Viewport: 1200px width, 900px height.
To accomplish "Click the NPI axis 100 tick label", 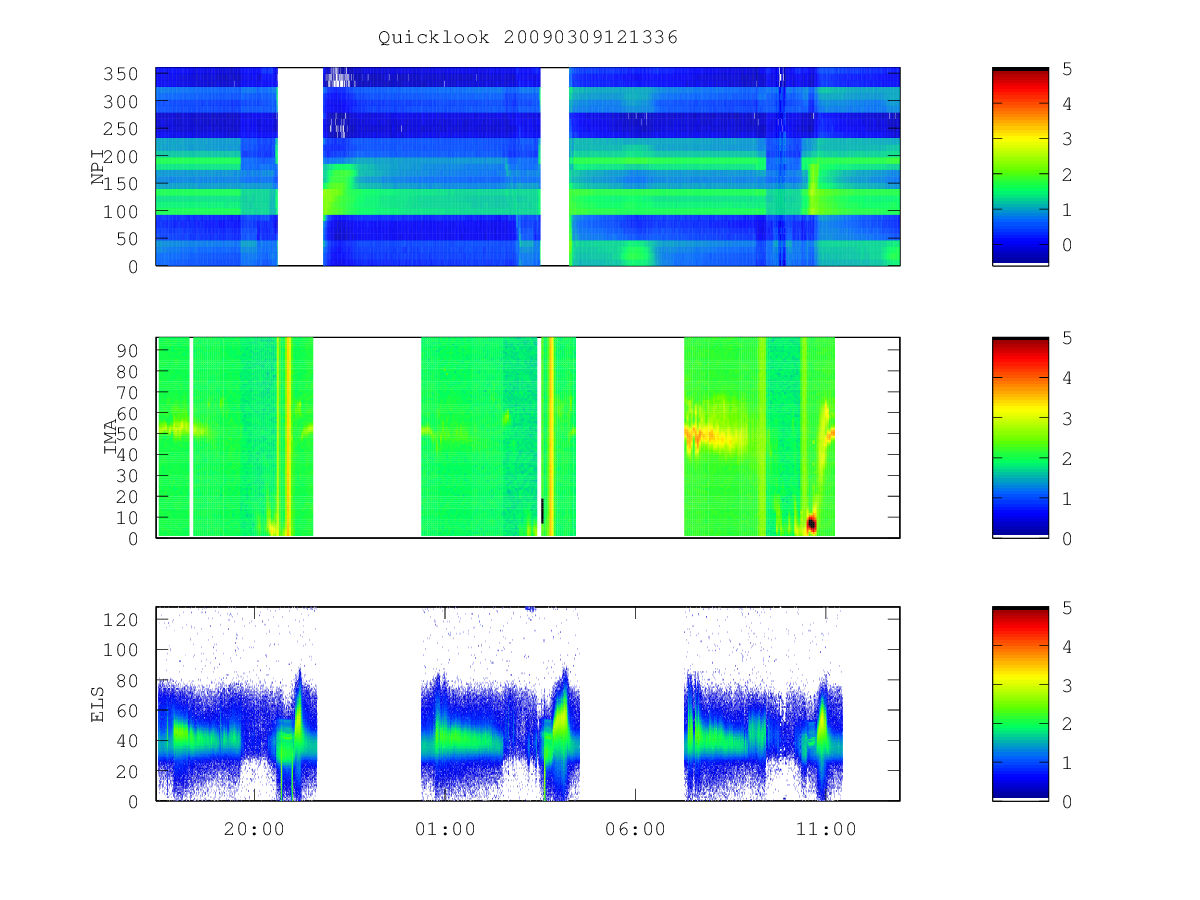I will click(x=123, y=212).
